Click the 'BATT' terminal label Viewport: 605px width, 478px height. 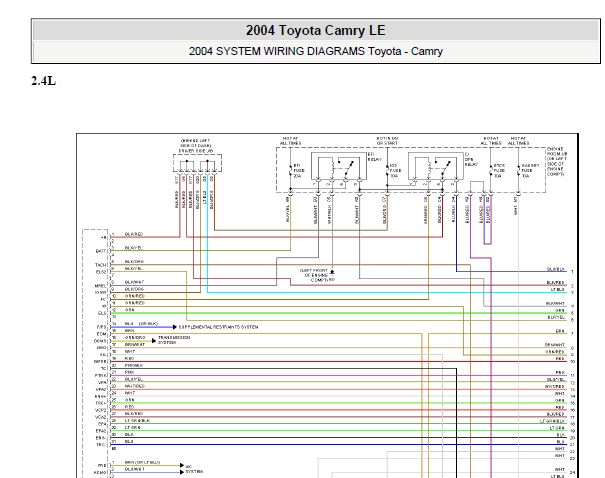coord(101,251)
